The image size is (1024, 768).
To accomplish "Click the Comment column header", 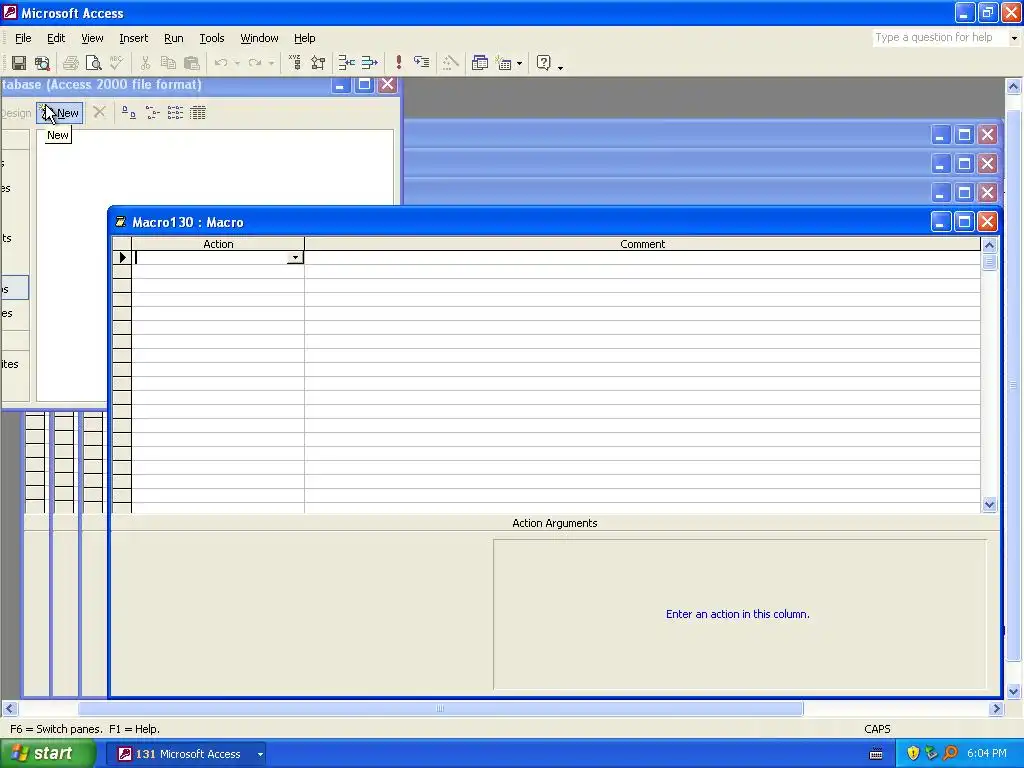I will [x=642, y=244].
